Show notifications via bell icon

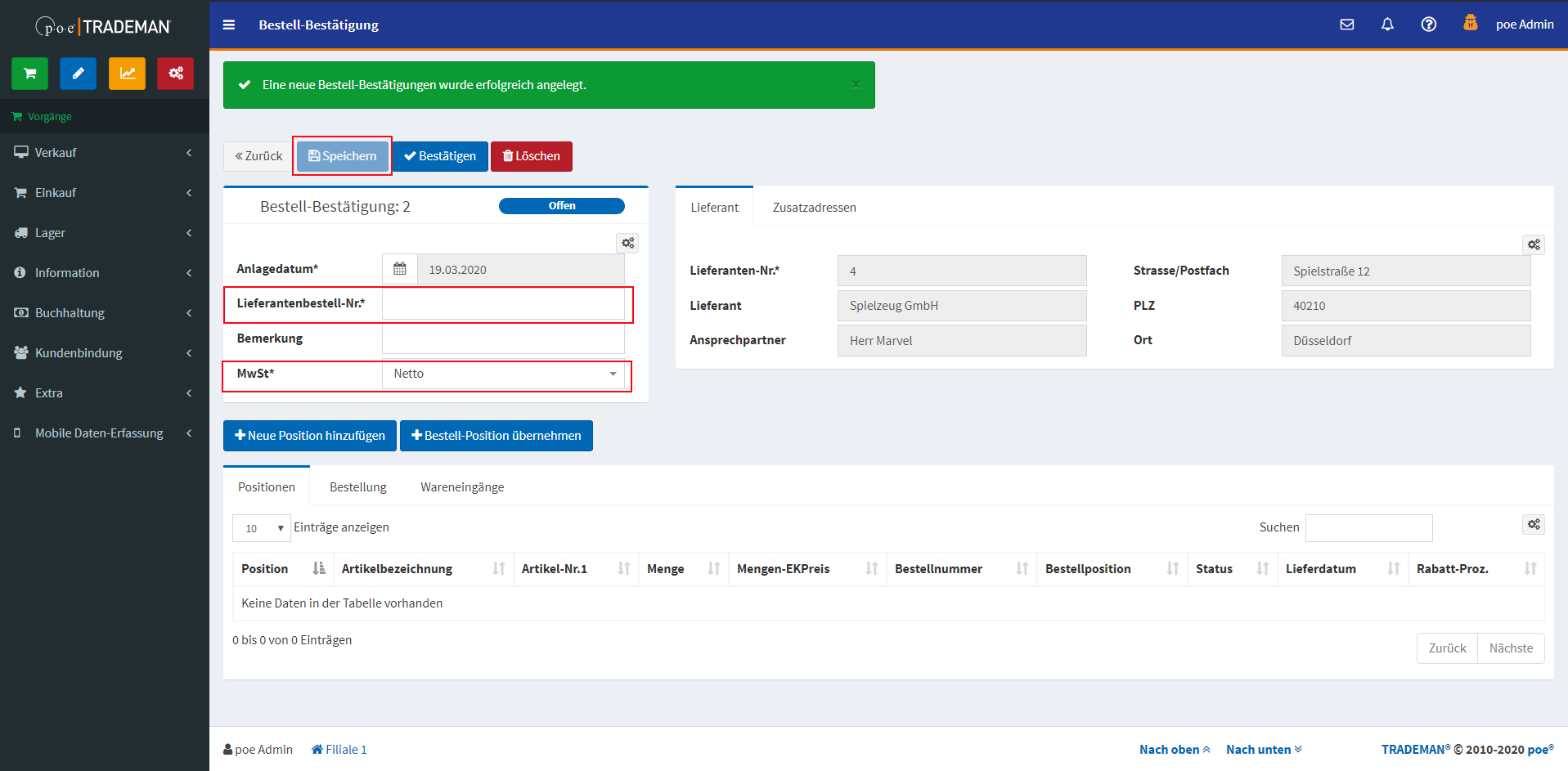pos(1387,25)
